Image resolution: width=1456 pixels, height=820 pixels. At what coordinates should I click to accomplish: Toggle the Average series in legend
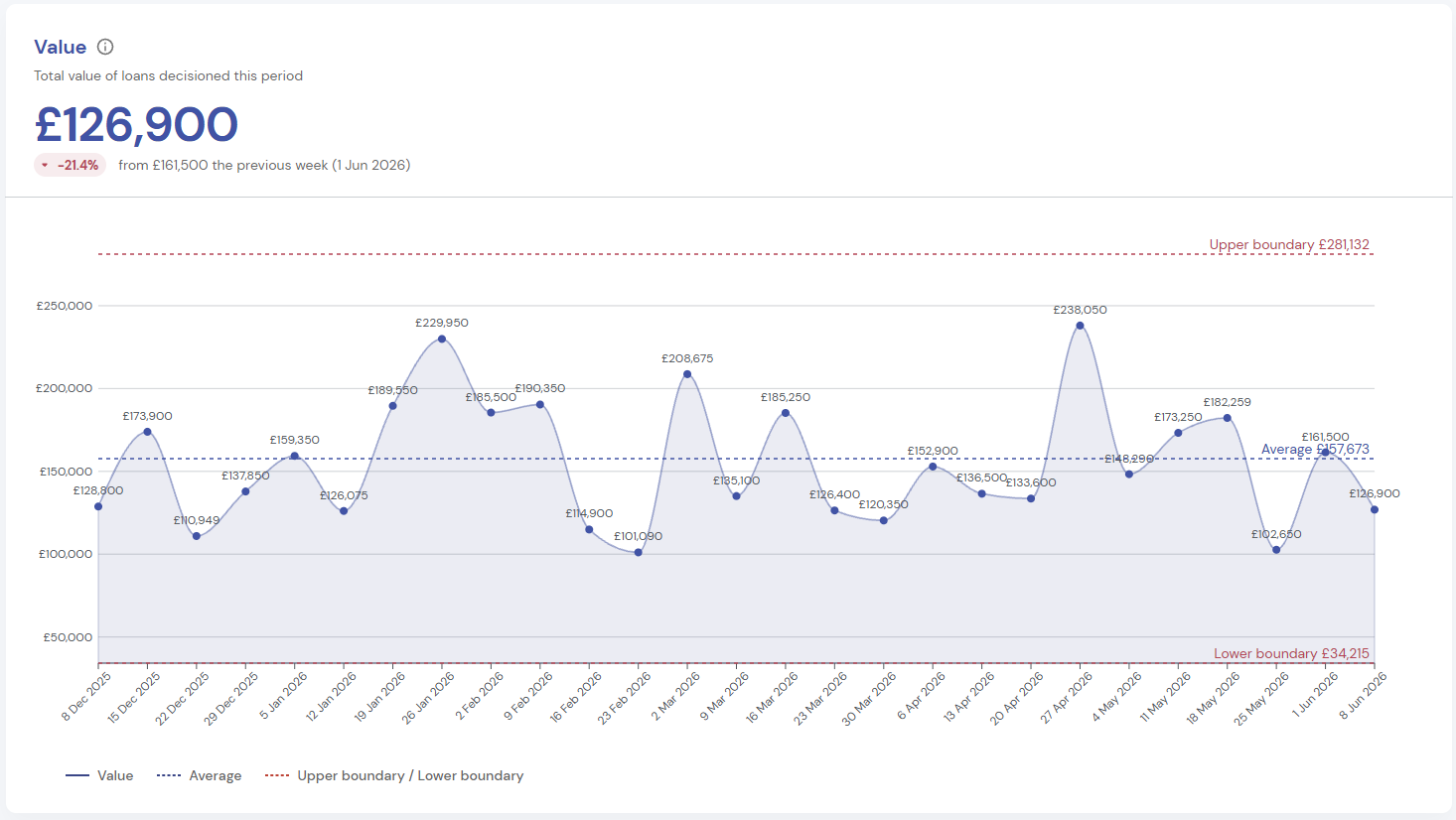(199, 775)
